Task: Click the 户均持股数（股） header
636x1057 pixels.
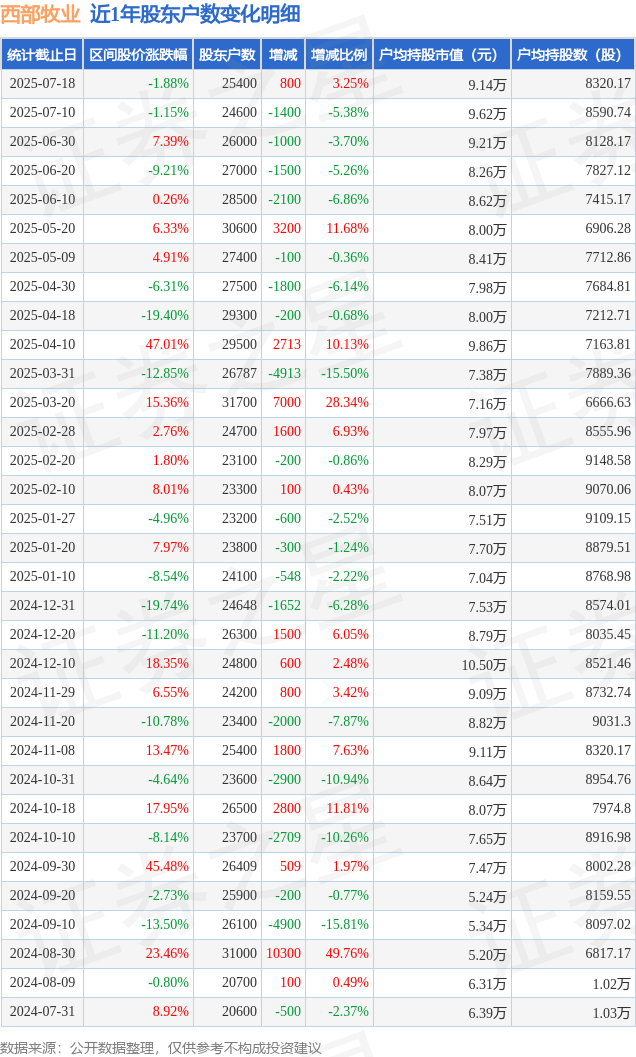Action: (573, 55)
